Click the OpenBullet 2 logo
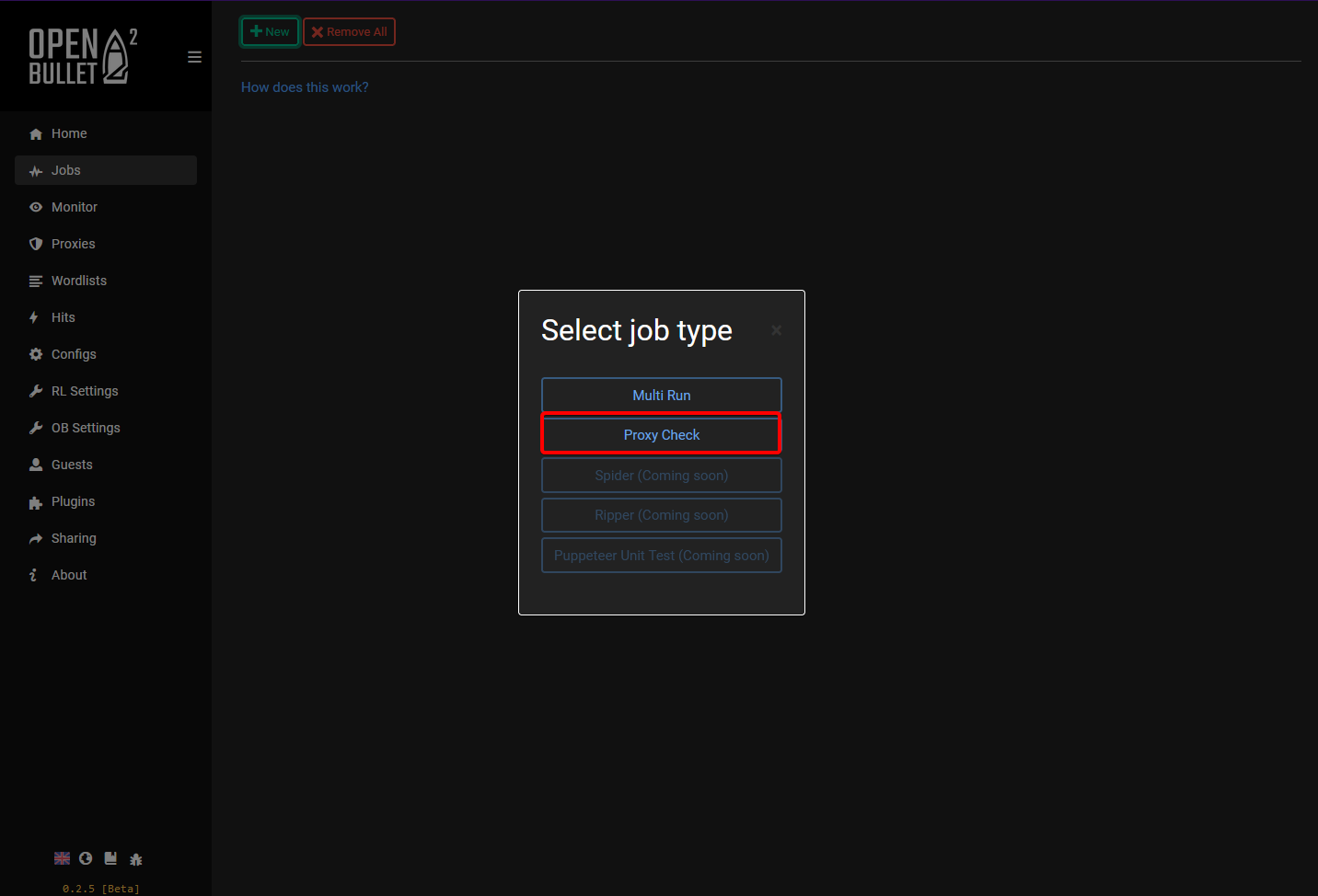Image resolution: width=1318 pixels, height=896 pixels. point(83,56)
